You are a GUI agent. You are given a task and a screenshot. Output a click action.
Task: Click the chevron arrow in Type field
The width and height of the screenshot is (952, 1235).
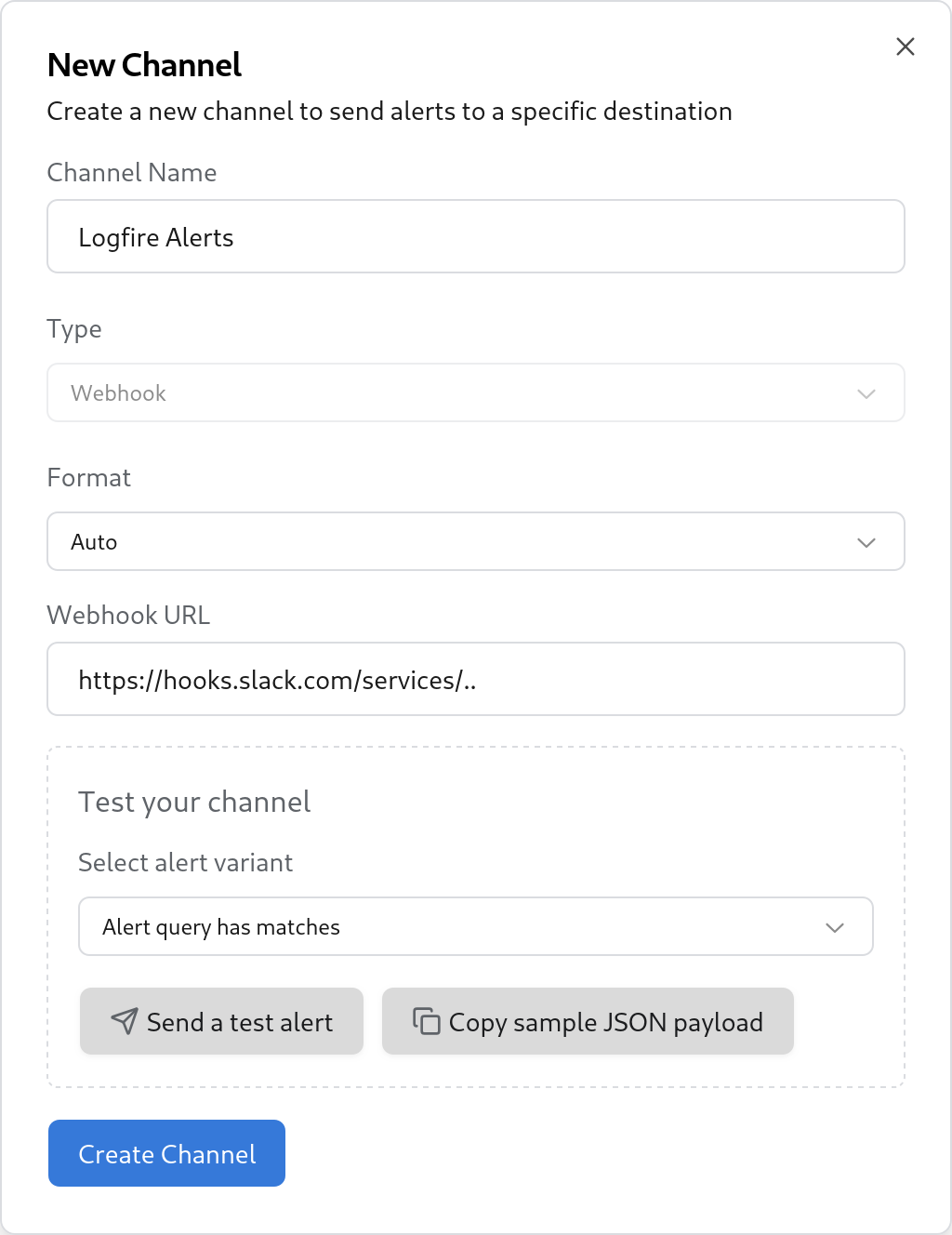coord(866,393)
